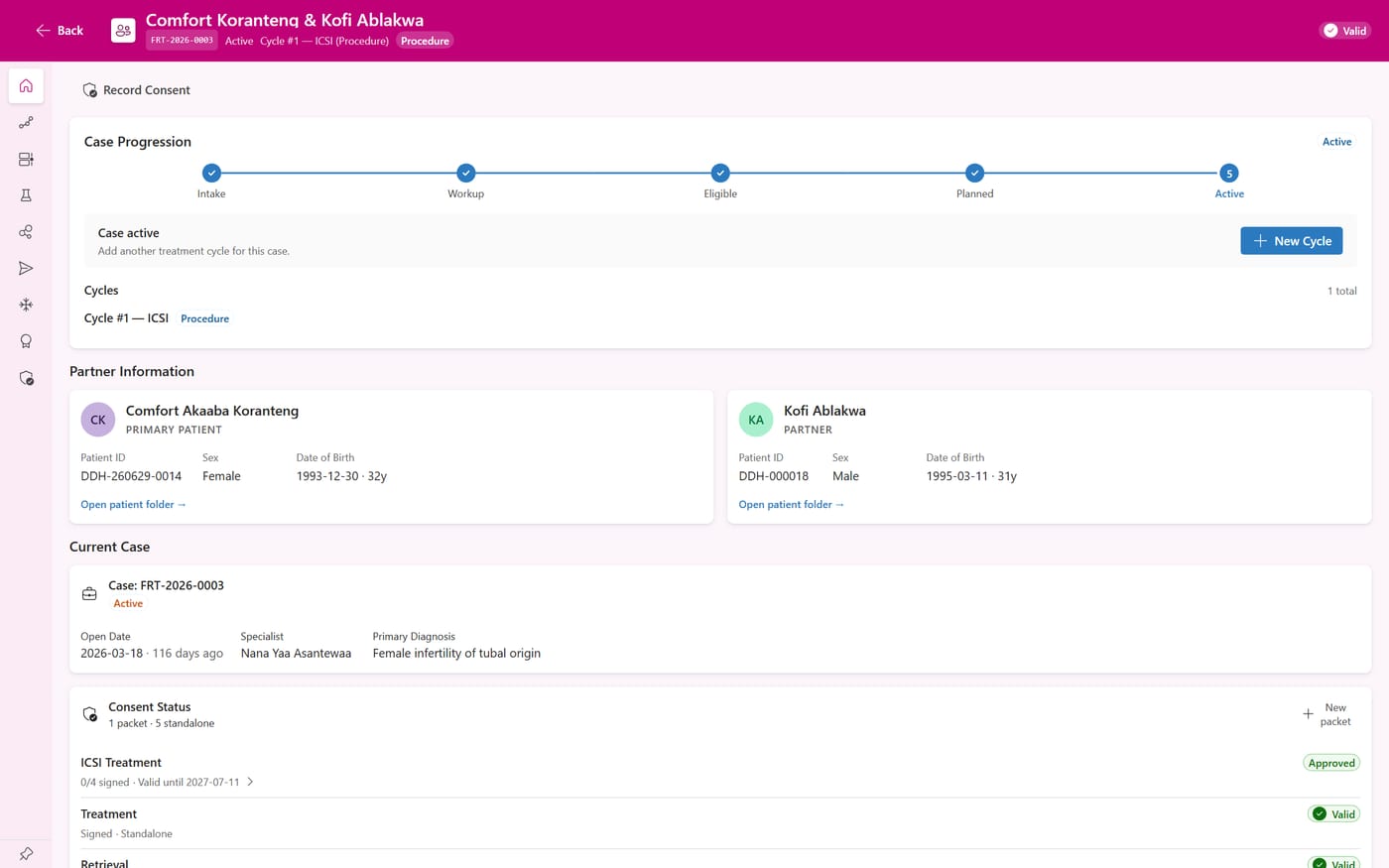Click the Eligible step checkmark
The image size is (1389, 868).
[720, 173]
